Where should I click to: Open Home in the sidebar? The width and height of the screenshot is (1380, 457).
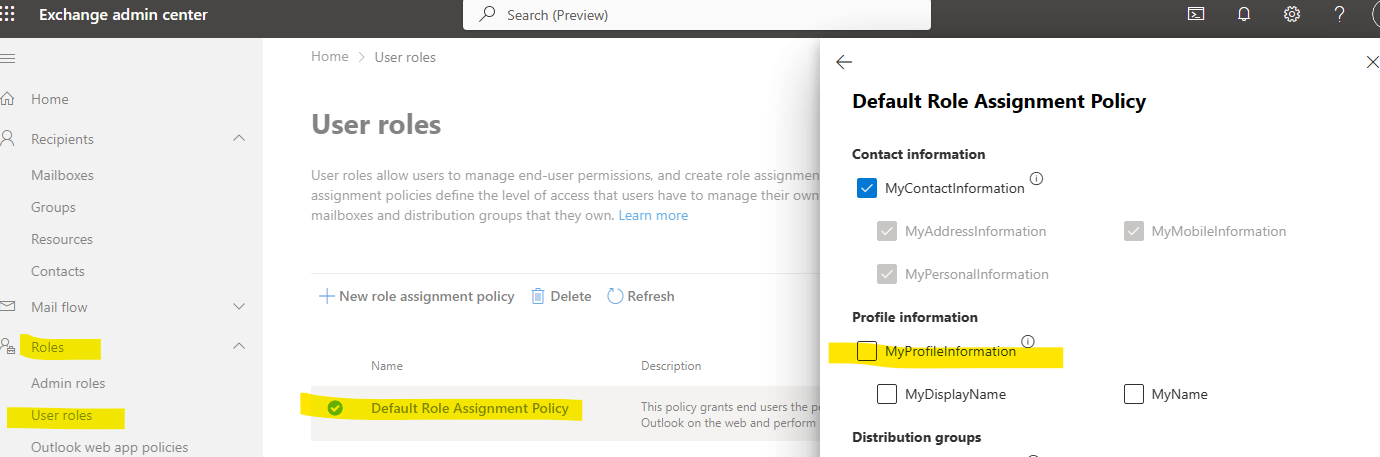[x=50, y=99]
